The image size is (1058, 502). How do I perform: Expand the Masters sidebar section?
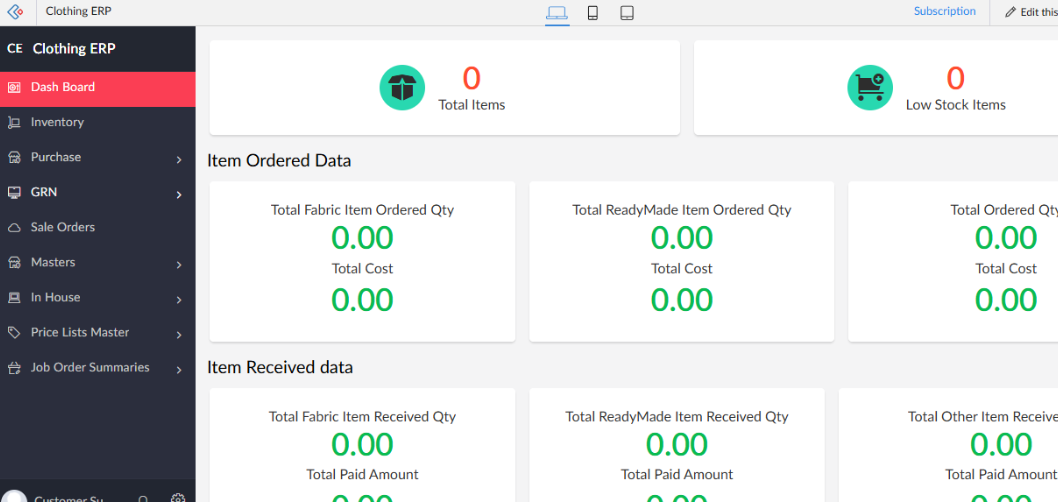pos(179,264)
